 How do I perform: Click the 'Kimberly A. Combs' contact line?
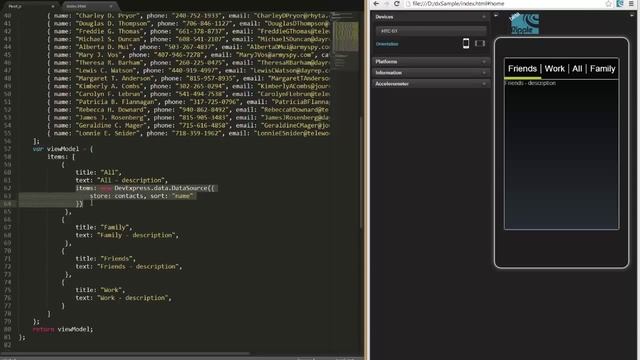(188, 86)
